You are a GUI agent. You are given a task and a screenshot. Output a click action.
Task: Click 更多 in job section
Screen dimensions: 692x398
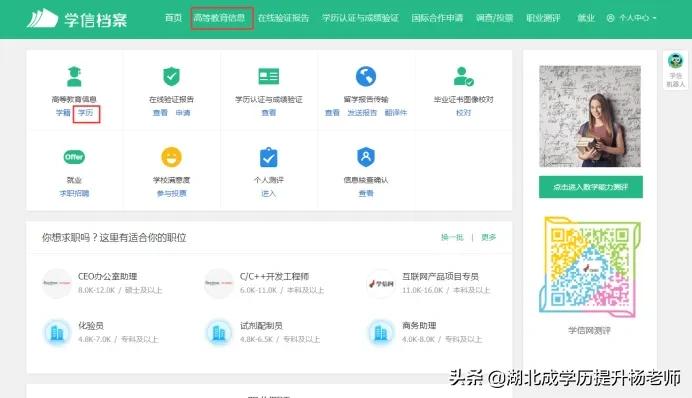489,237
